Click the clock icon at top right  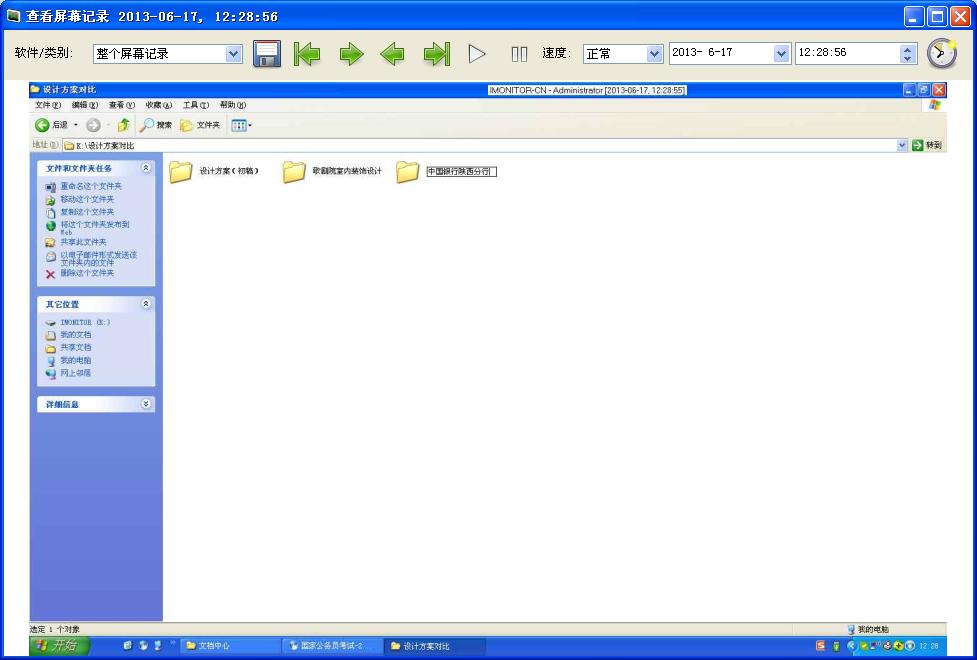coord(941,53)
